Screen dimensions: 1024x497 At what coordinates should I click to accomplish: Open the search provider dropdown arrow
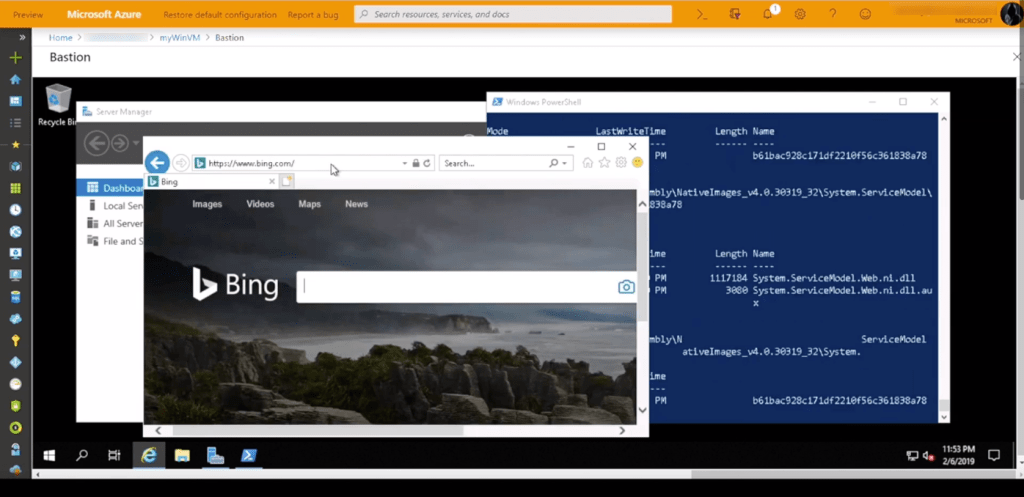click(x=565, y=163)
